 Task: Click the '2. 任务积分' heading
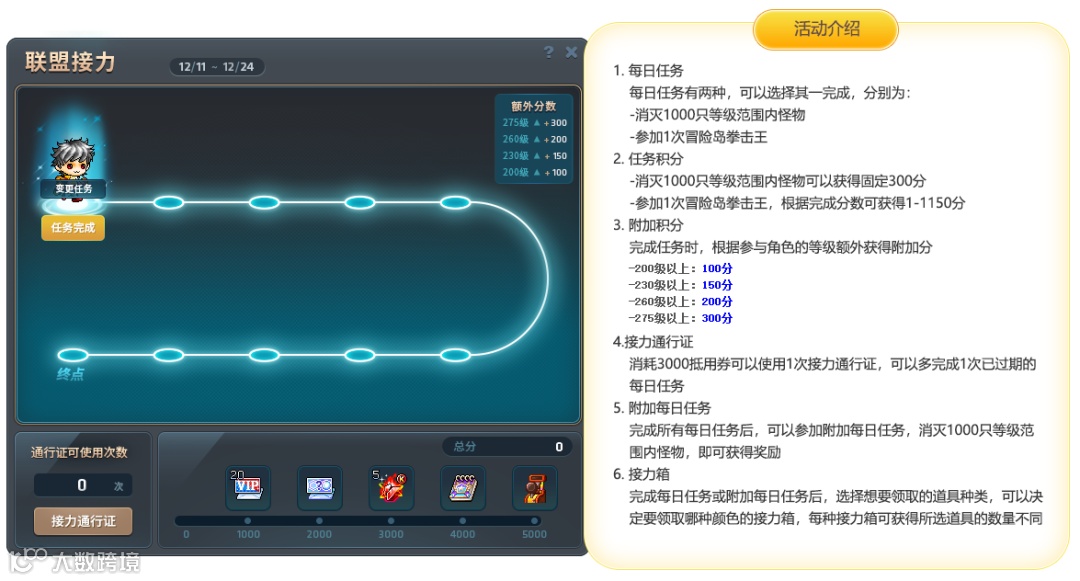click(648, 158)
